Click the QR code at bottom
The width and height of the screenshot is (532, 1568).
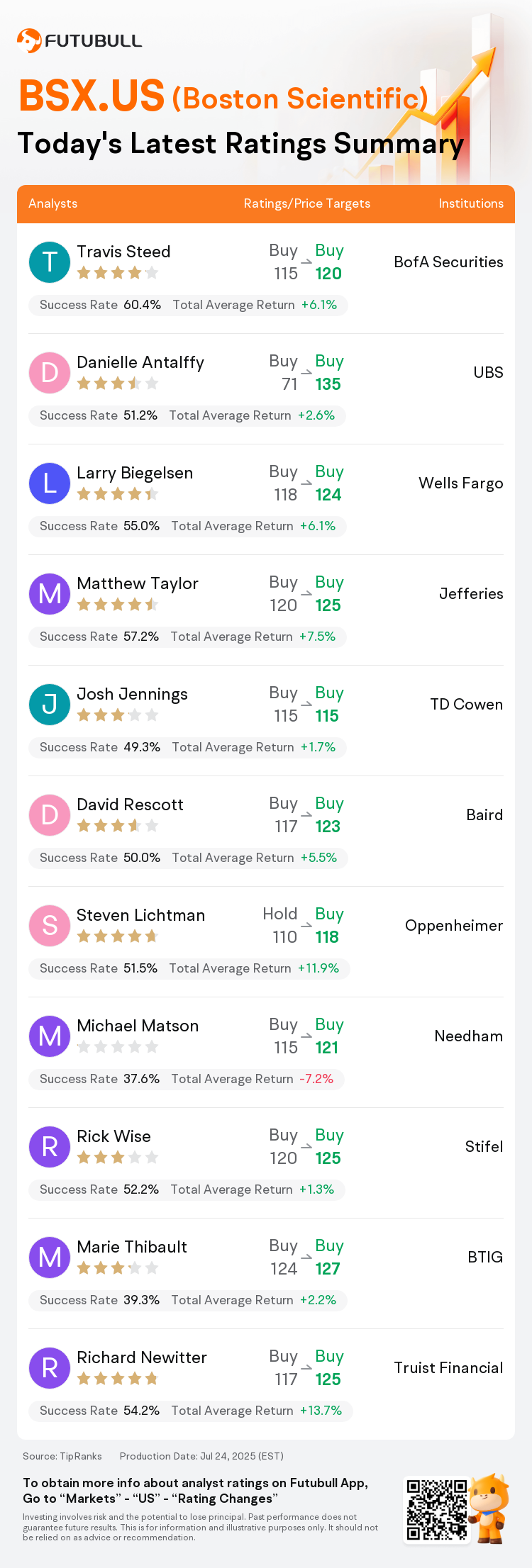[437, 1509]
